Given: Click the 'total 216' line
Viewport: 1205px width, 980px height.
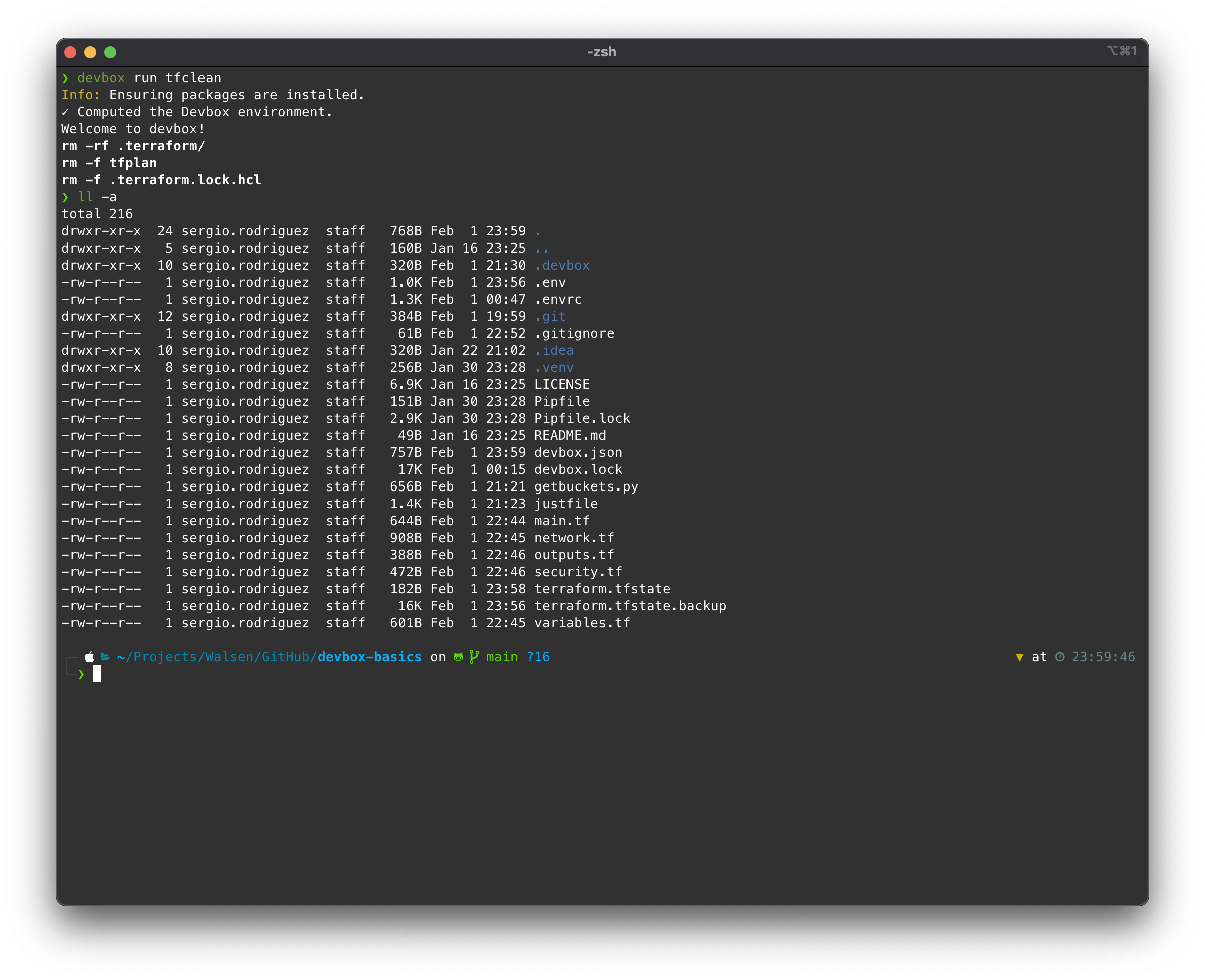Looking at the screenshot, I should (x=97, y=214).
